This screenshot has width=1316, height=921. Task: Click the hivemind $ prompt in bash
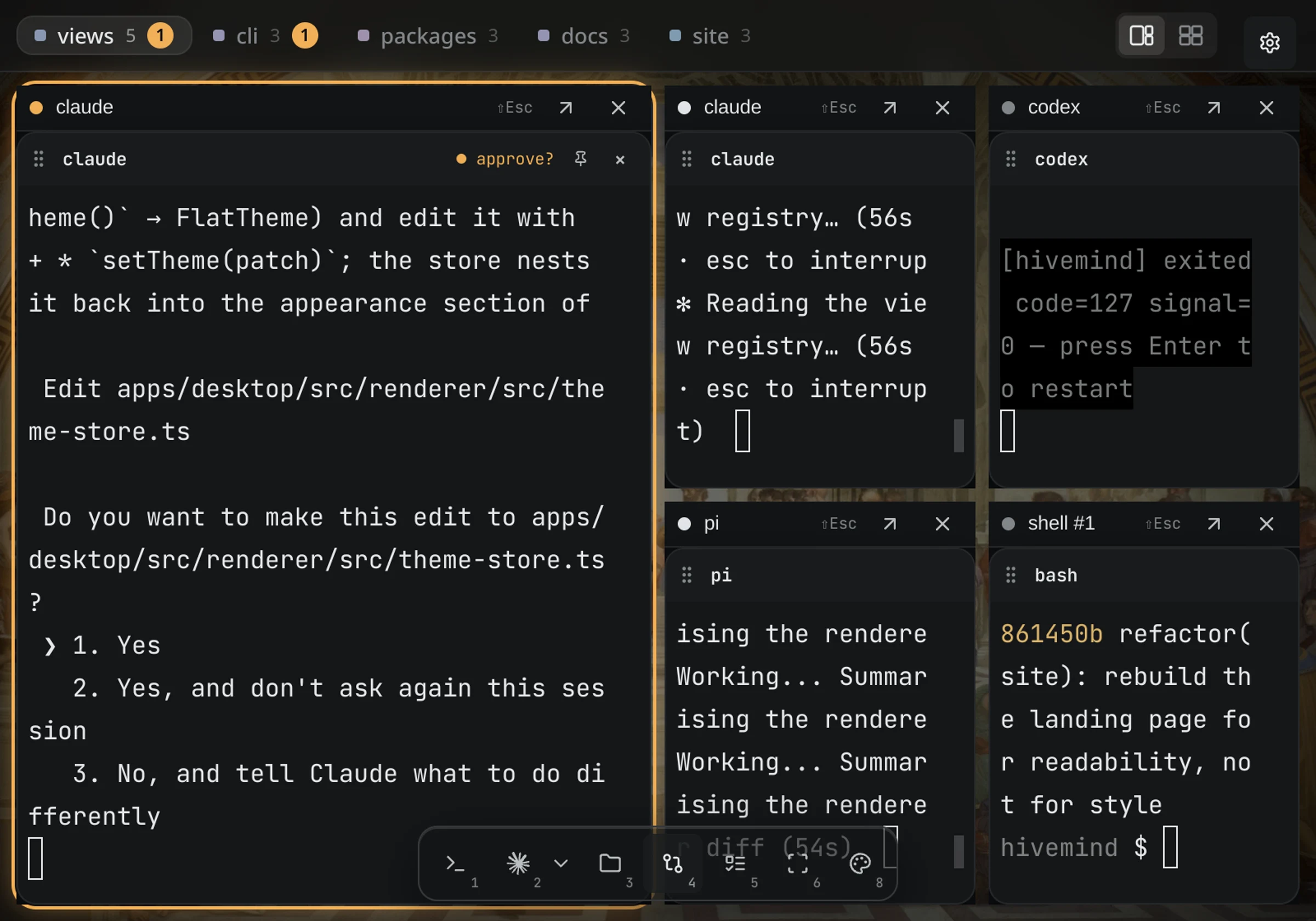pos(1074,847)
